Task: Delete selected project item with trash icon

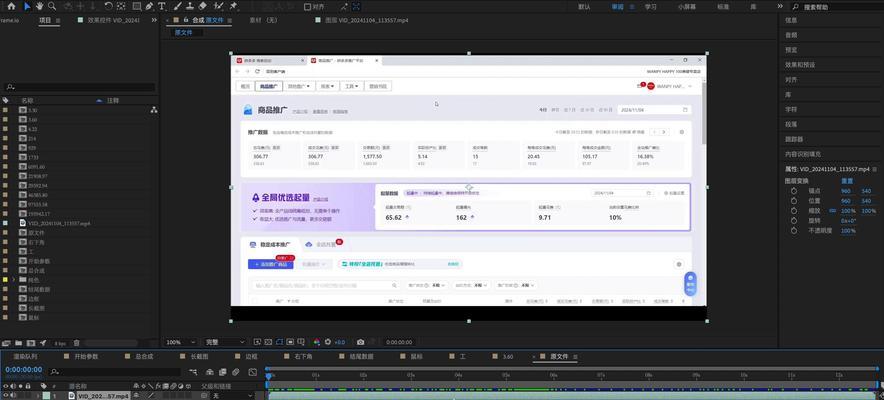Action: tap(77, 343)
